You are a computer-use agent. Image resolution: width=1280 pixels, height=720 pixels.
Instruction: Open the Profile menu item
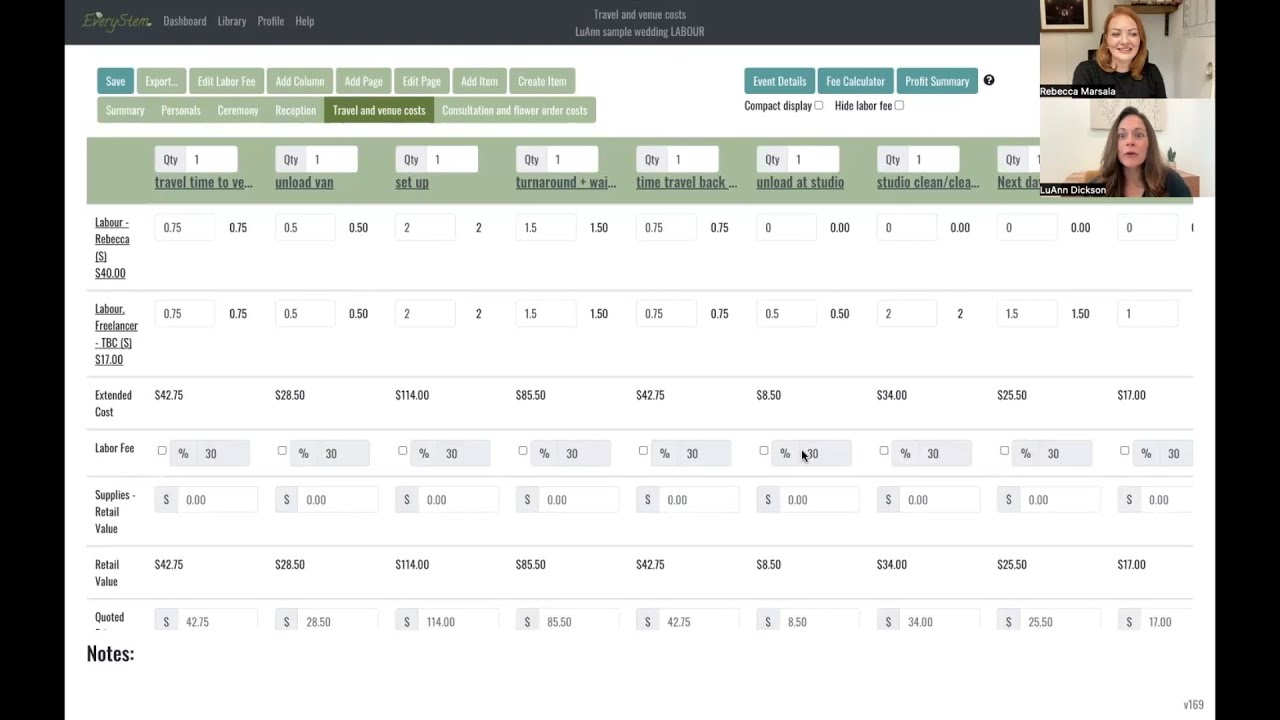pyautogui.click(x=271, y=21)
